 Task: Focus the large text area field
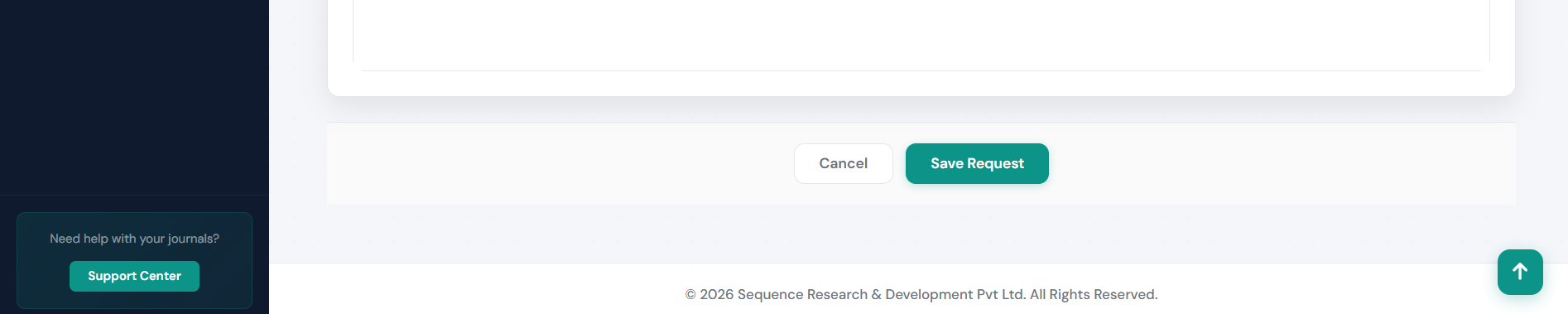pyautogui.click(x=921, y=31)
